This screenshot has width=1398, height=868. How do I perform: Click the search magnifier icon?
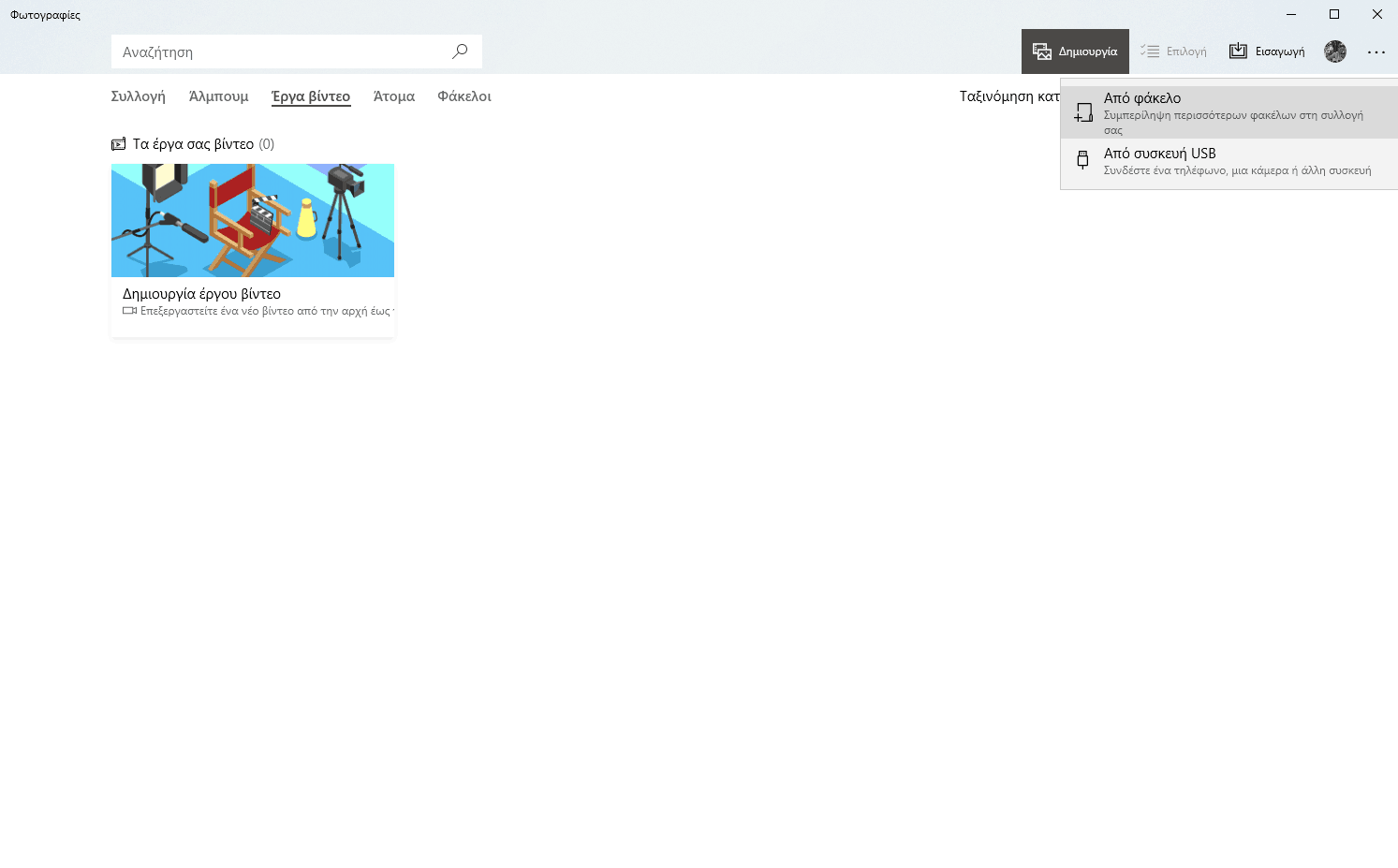[460, 51]
